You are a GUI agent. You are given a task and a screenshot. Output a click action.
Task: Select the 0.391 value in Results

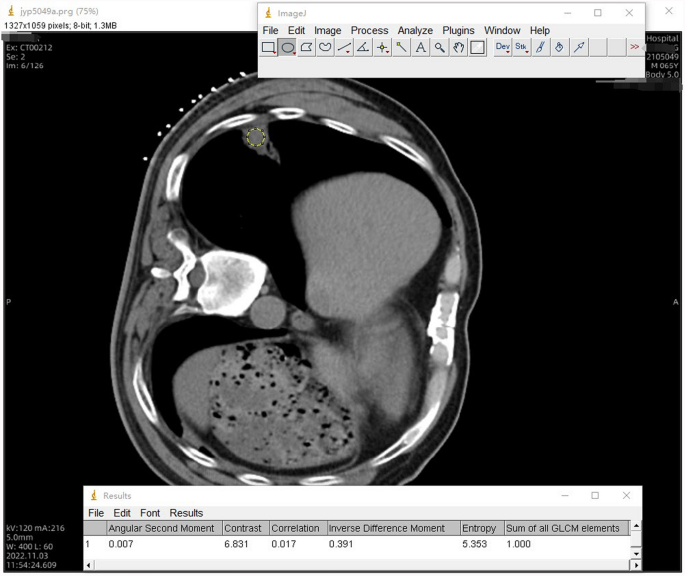(341, 544)
